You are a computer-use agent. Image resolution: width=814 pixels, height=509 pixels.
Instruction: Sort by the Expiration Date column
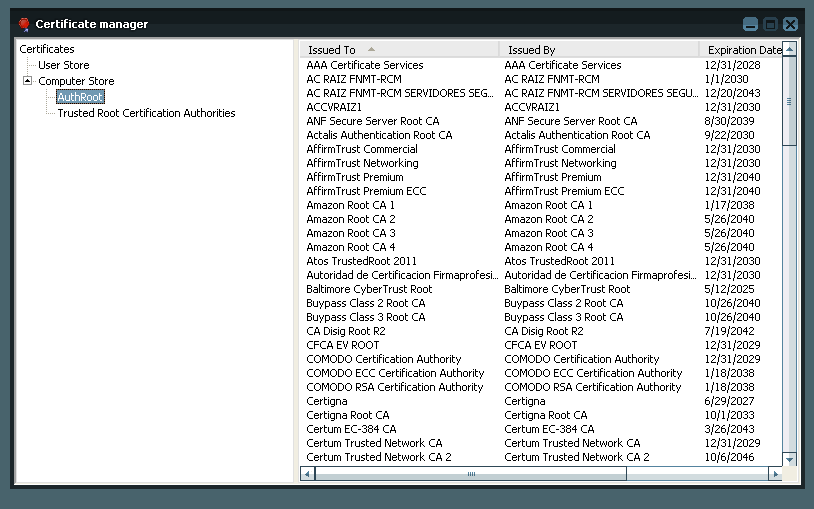pos(741,50)
